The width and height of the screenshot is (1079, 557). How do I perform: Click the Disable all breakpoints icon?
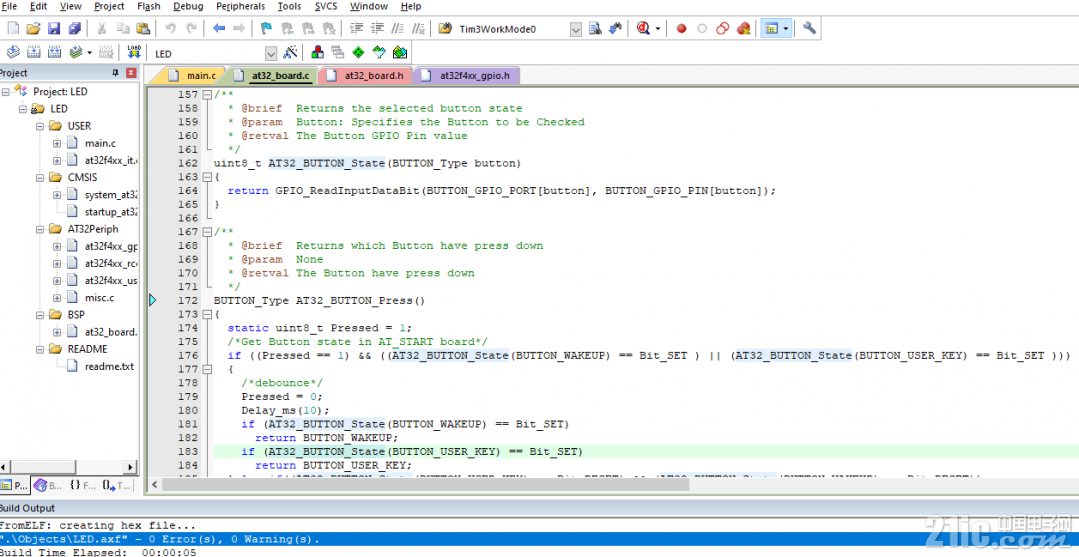[x=723, y=29]
